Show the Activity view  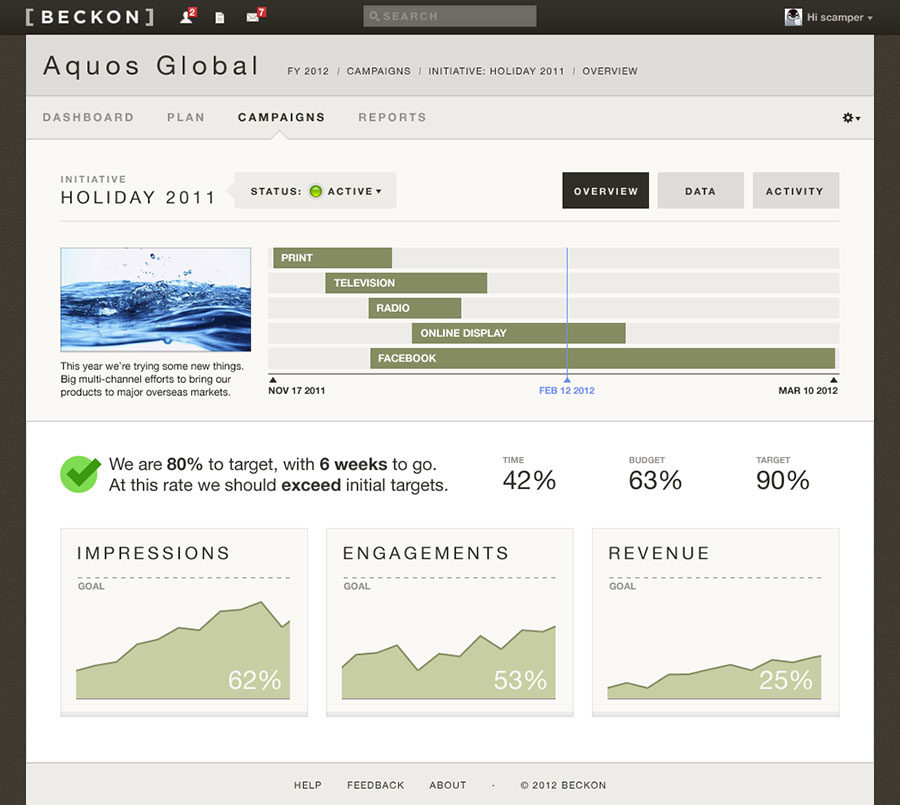click(x=796, y=191)
